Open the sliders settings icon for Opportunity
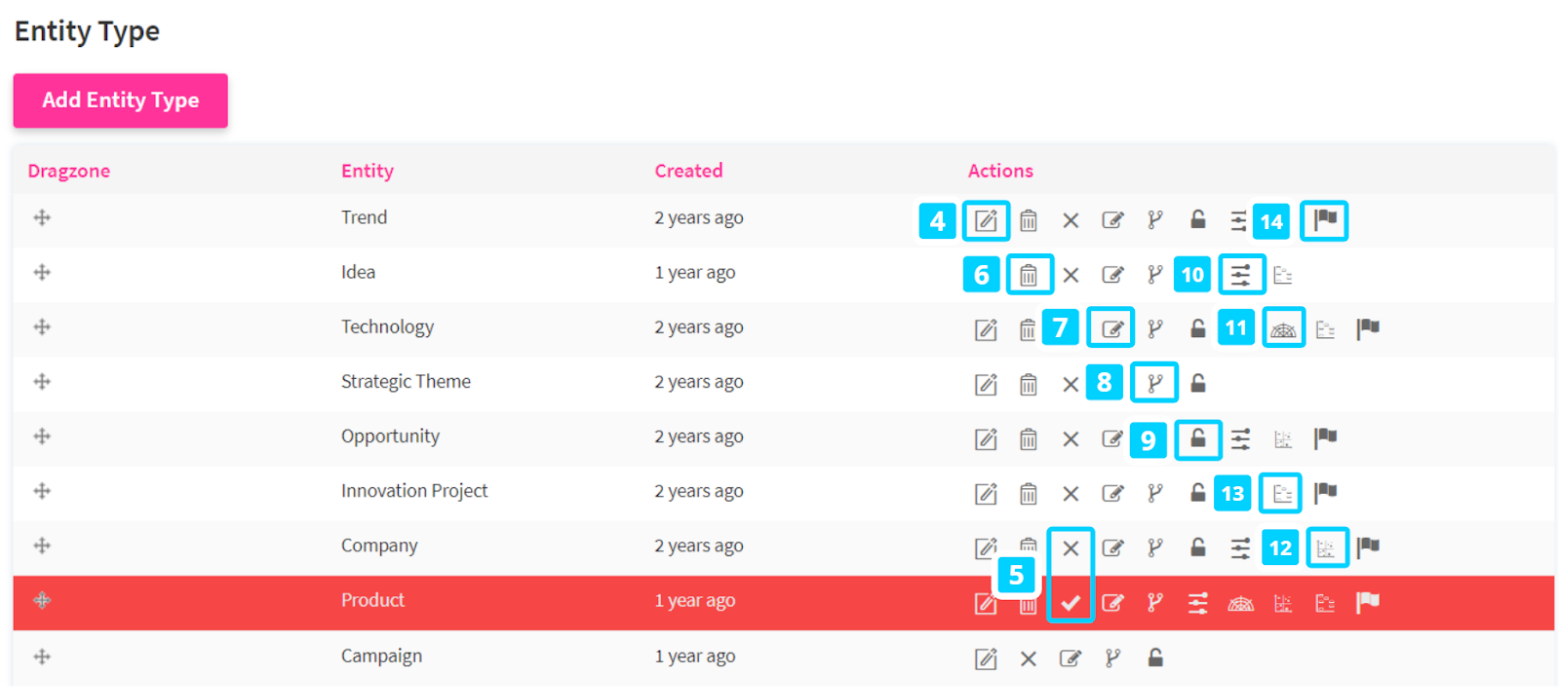This screenshot has width=1561, height=694. pos(1240,438)
